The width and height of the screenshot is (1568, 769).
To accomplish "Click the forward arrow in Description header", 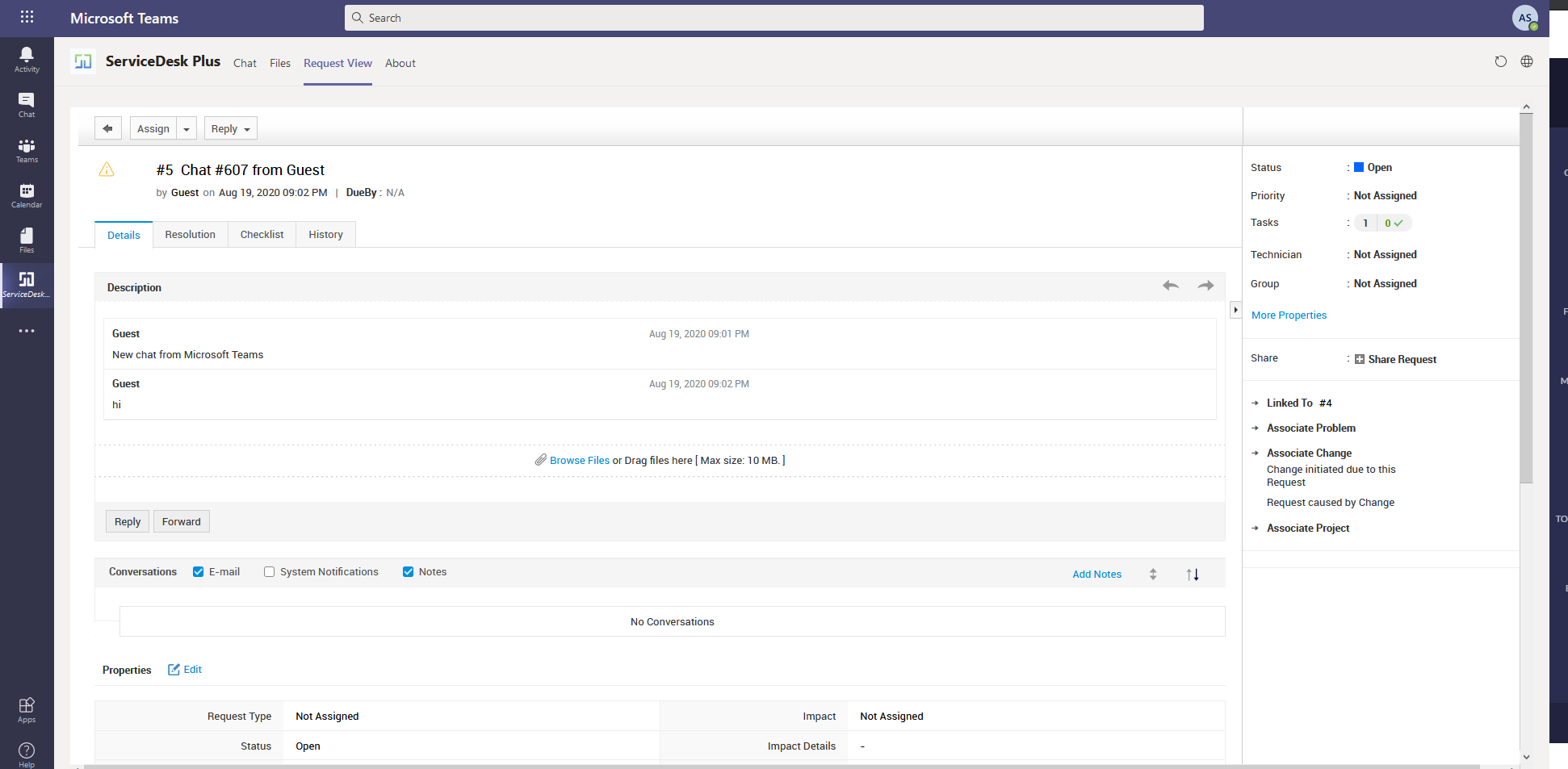I will tap(1205, 286).
